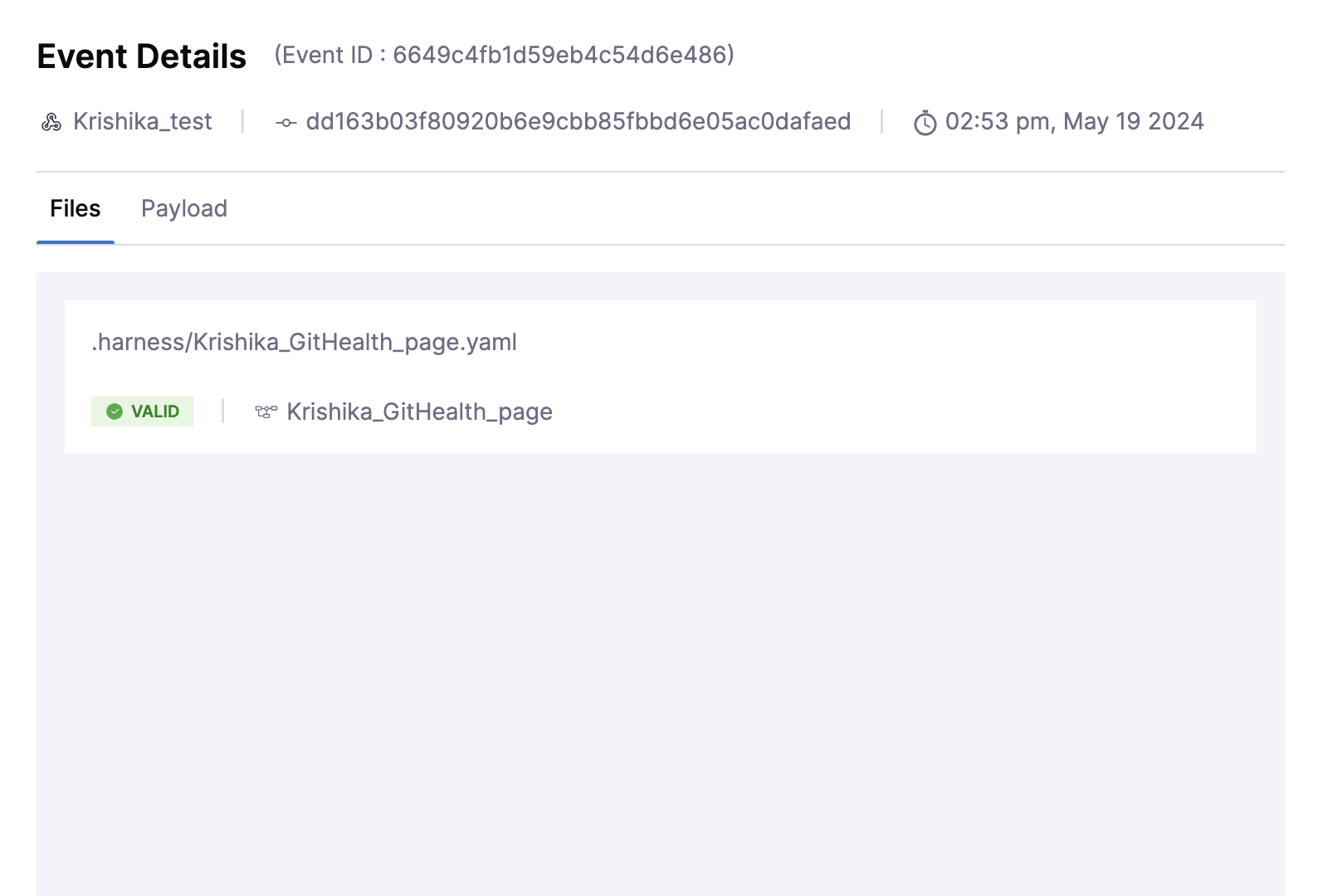This screenshot has height=896, width=1323.
Task: Click the VALID status label text
Action: tap(155, 411)
